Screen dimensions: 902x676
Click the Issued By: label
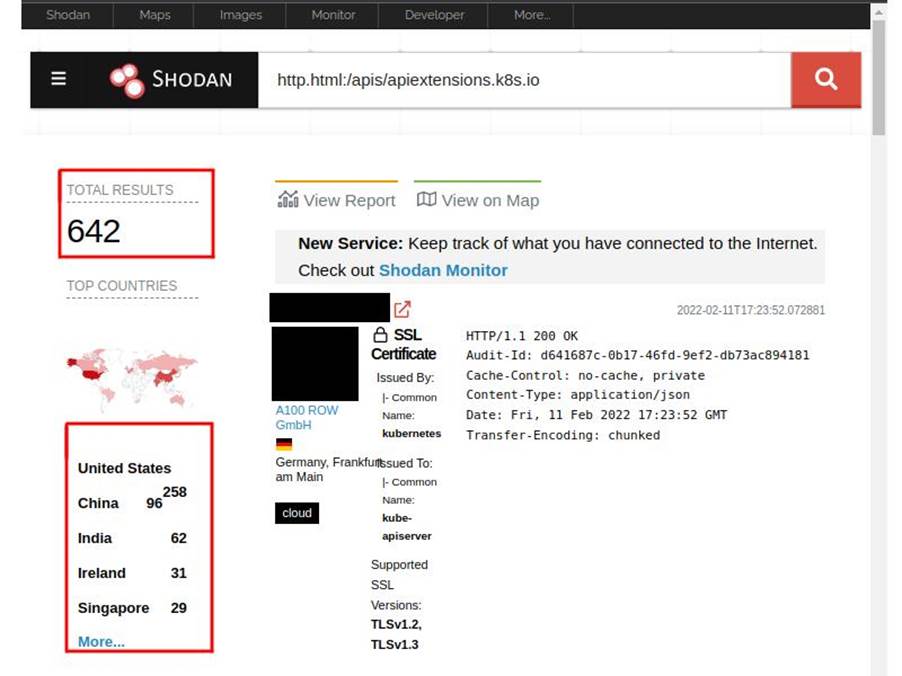tap(405, 378)
